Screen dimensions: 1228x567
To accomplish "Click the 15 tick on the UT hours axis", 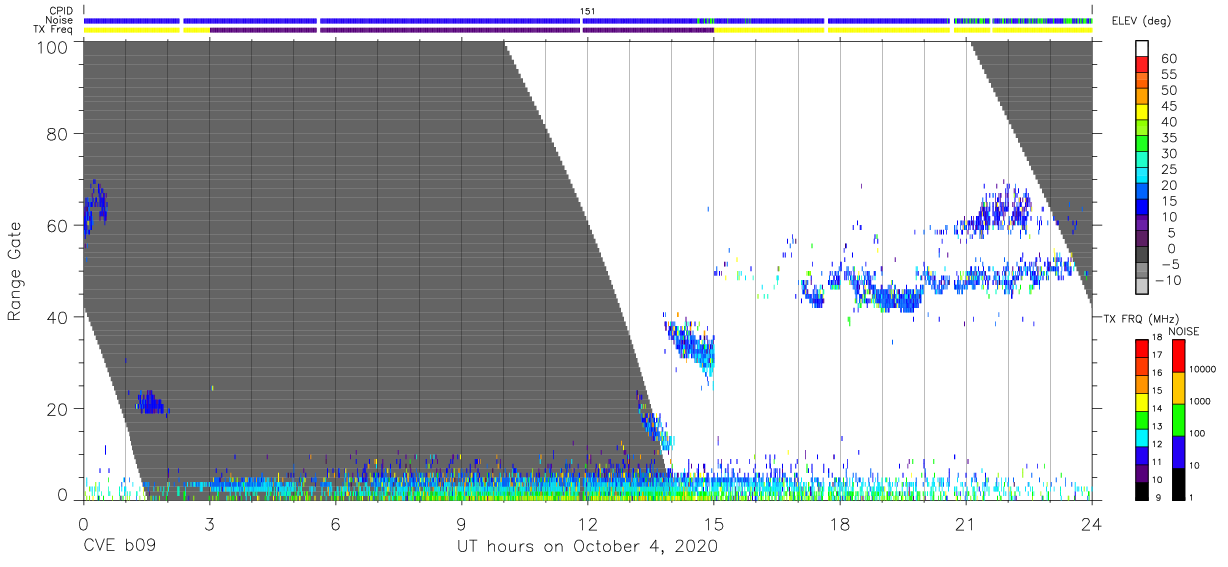I will click(714, 524).
